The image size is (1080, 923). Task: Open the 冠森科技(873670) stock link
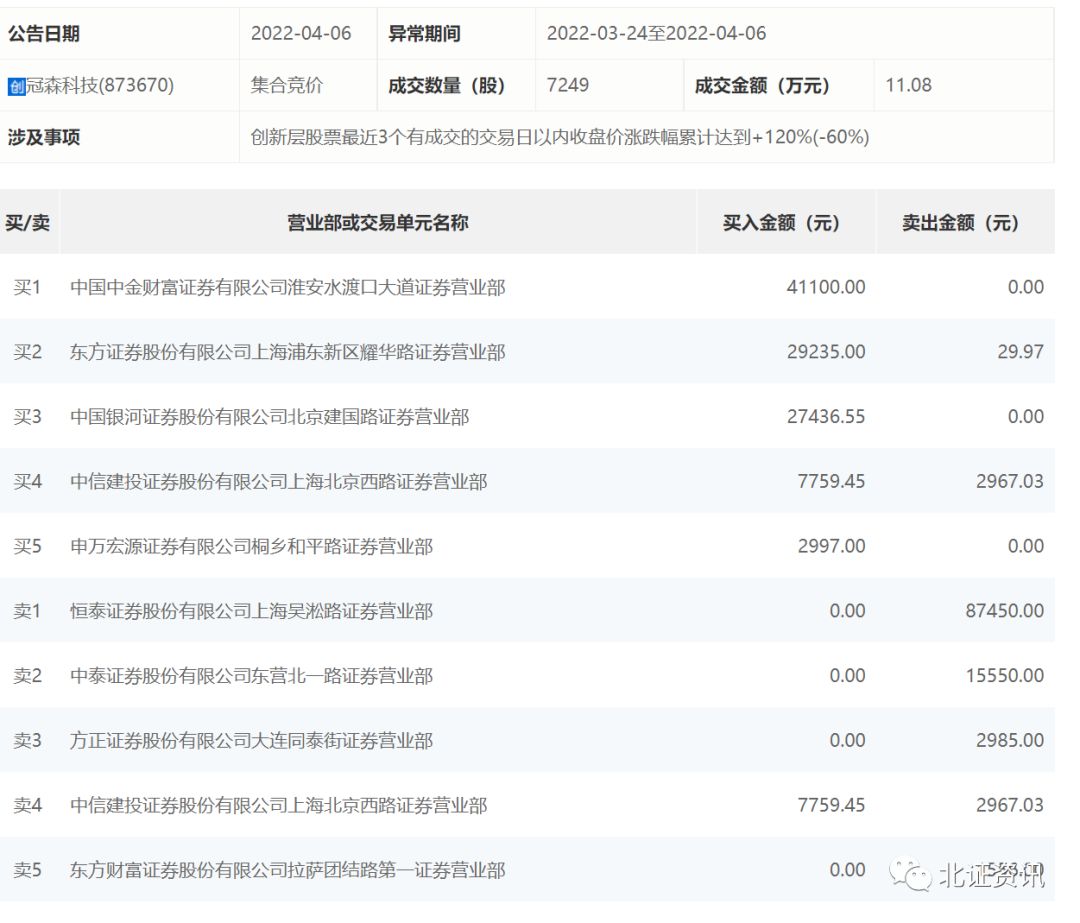[x=99, y=86]
